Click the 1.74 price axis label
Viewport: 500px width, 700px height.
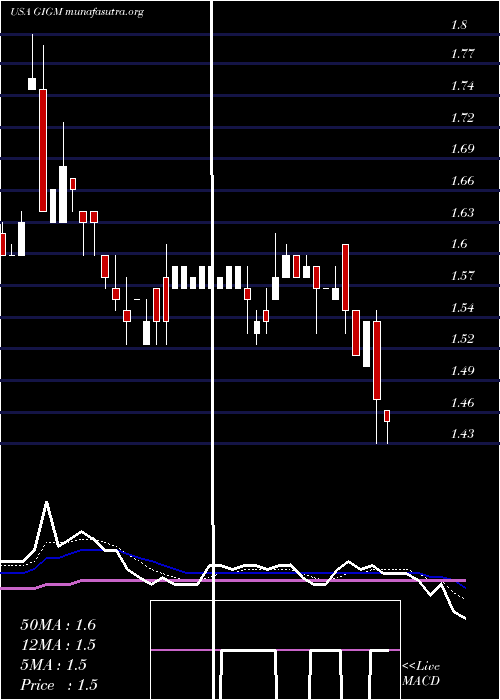[x=462, y=87]
